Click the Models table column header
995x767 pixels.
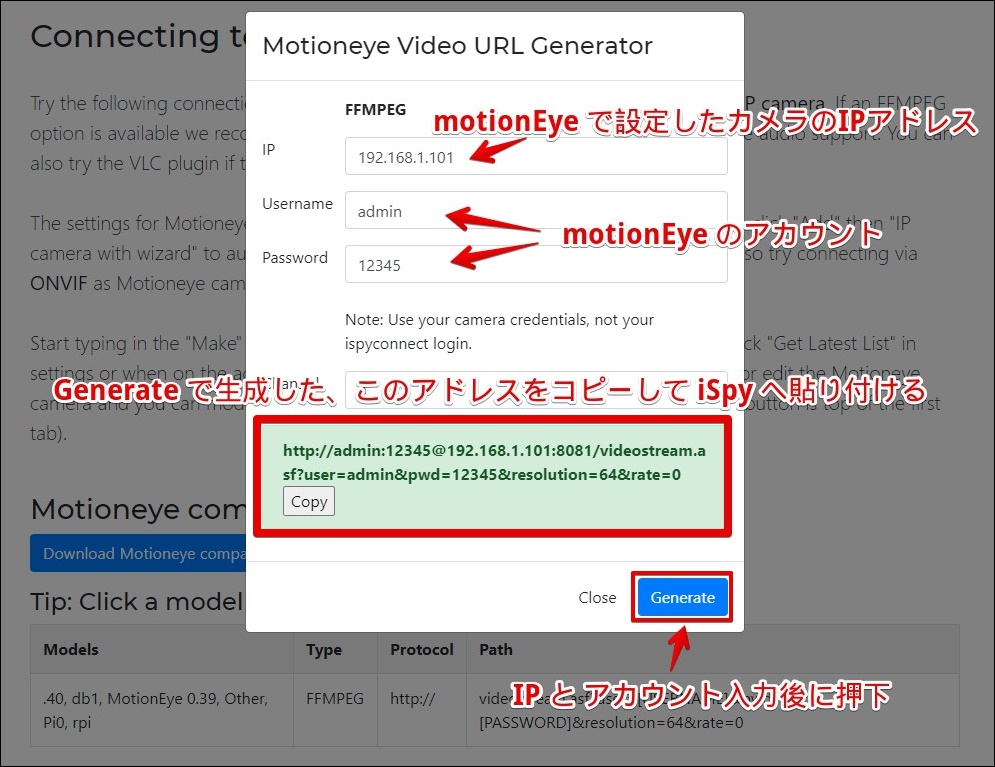(162, 650)
